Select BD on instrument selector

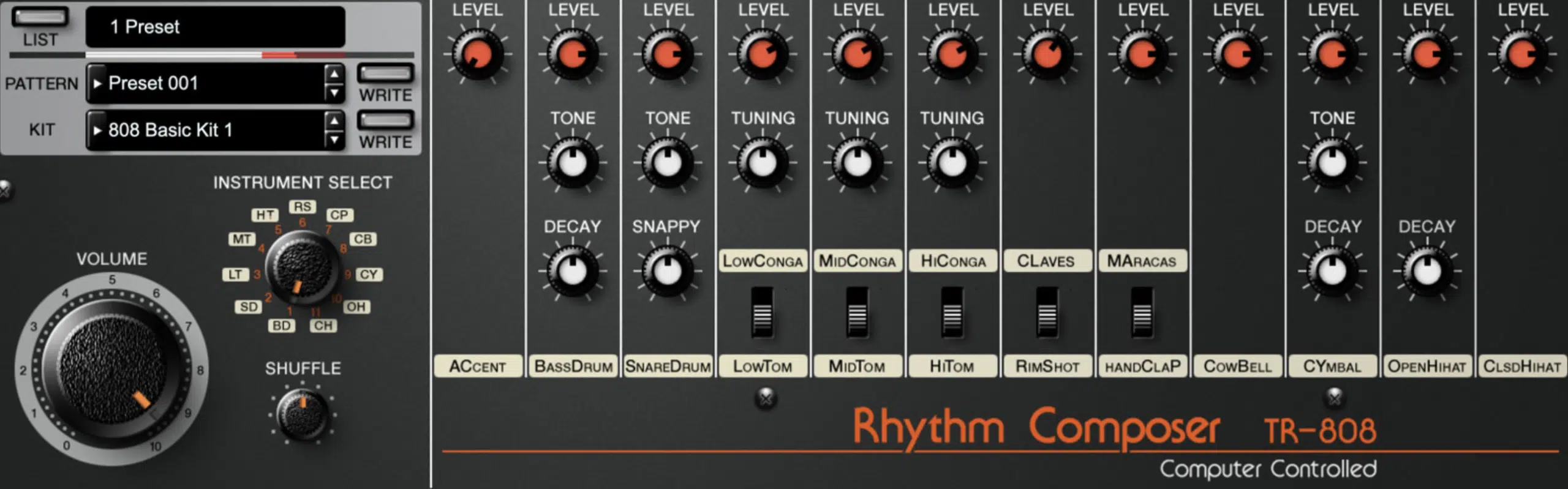(281, 326)
